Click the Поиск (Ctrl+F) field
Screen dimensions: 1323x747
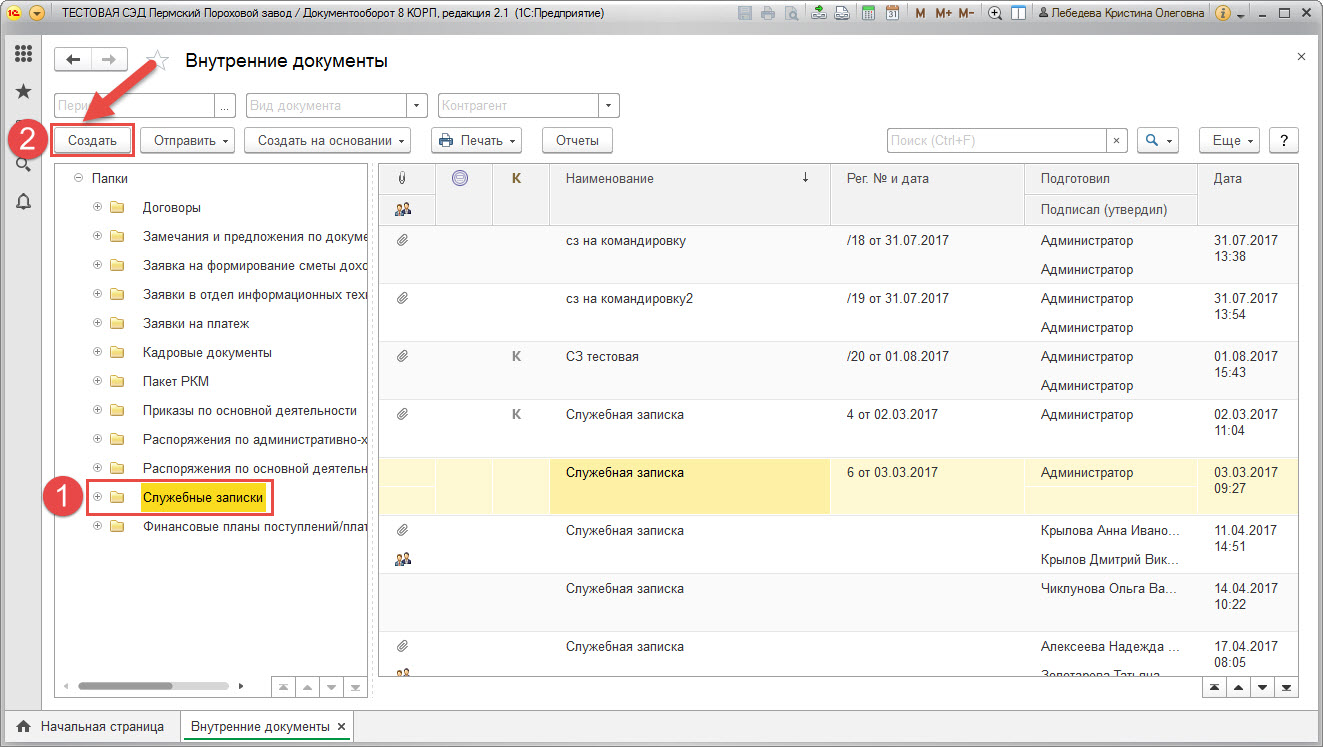point(997,140)
